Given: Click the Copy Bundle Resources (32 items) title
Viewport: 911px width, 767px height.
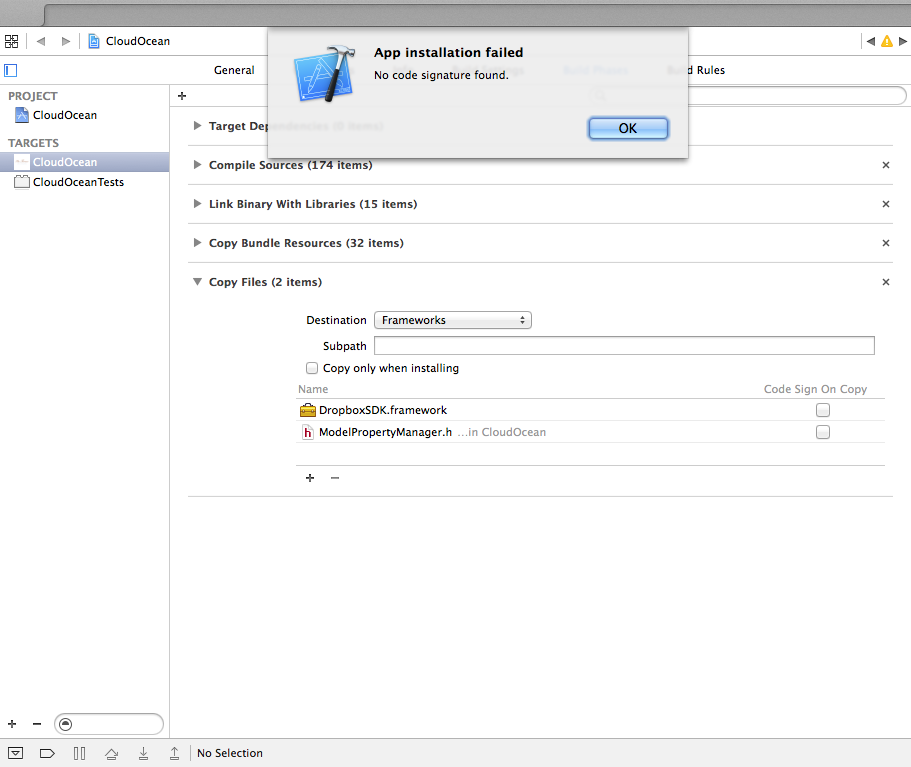Looking at the screenshot, I should tap(306, 243).
